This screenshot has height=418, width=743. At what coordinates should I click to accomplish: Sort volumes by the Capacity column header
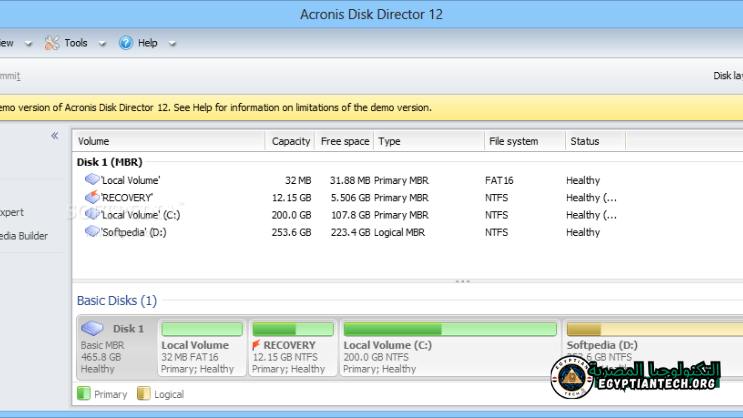[290, 142]
